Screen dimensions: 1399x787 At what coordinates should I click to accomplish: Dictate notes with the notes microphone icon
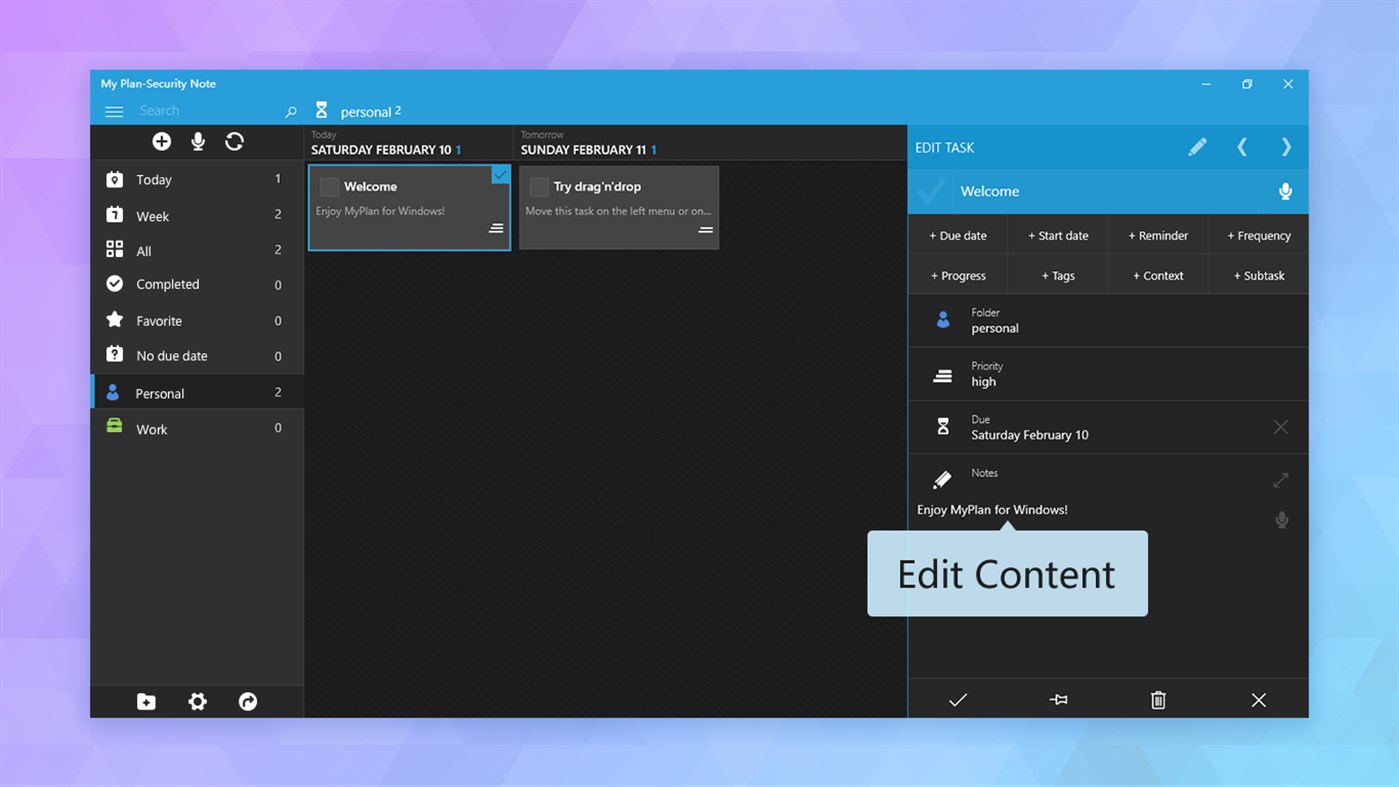[1281, 519]
